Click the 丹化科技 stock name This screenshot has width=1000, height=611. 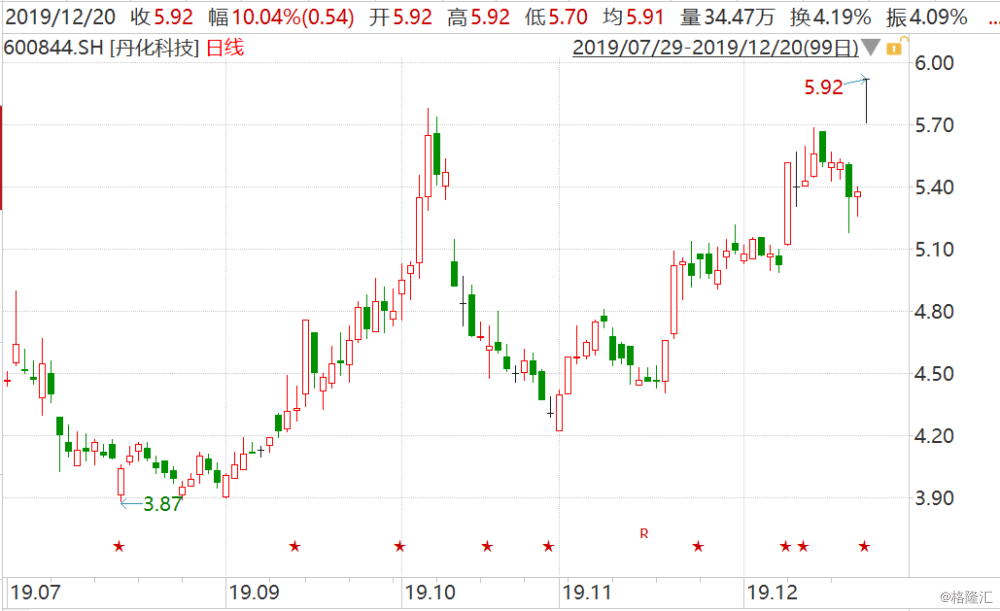pos(155,47)
